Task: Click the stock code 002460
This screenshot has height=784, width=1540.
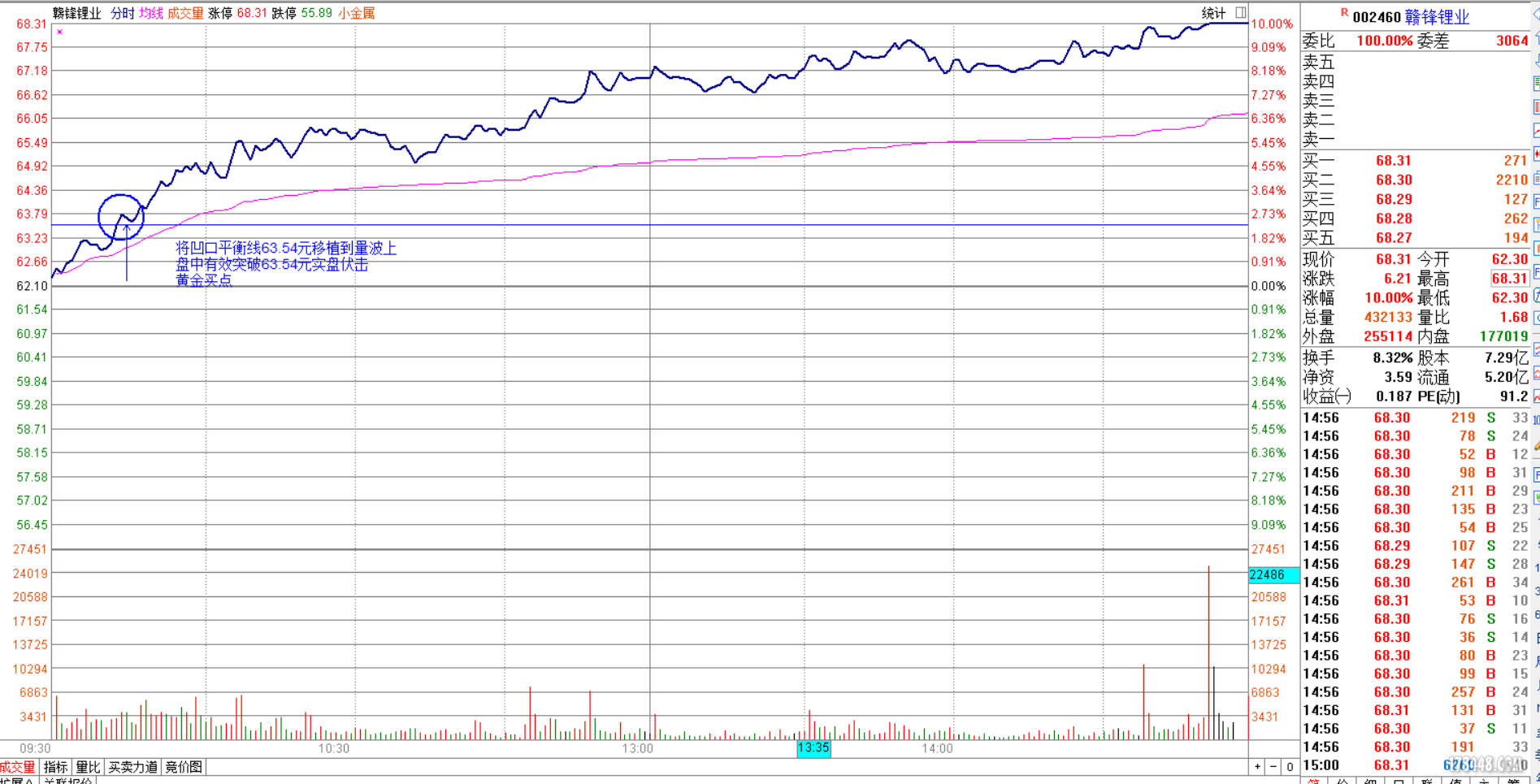Action: point(1377,17)
